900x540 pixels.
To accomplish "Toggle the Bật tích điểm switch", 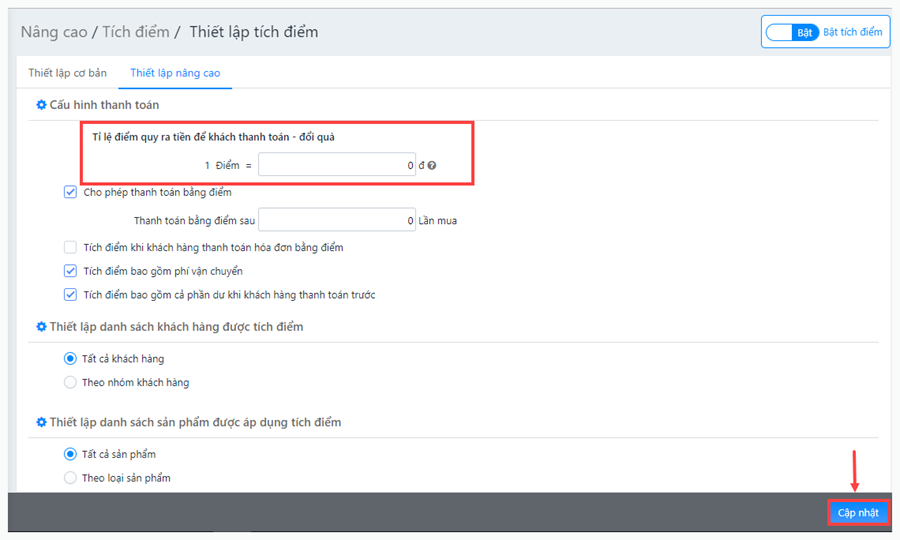I will [792, 32].
